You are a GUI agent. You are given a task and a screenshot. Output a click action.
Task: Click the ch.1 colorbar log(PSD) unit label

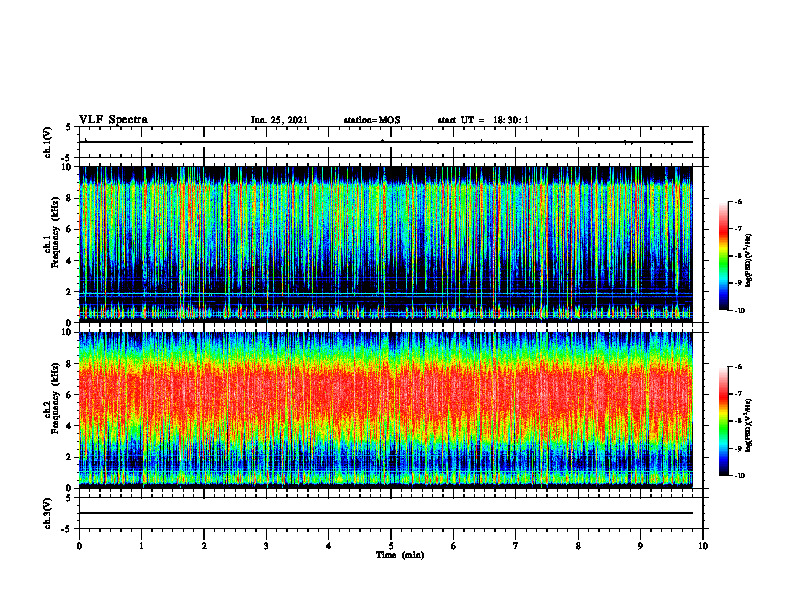pos(749,261)
